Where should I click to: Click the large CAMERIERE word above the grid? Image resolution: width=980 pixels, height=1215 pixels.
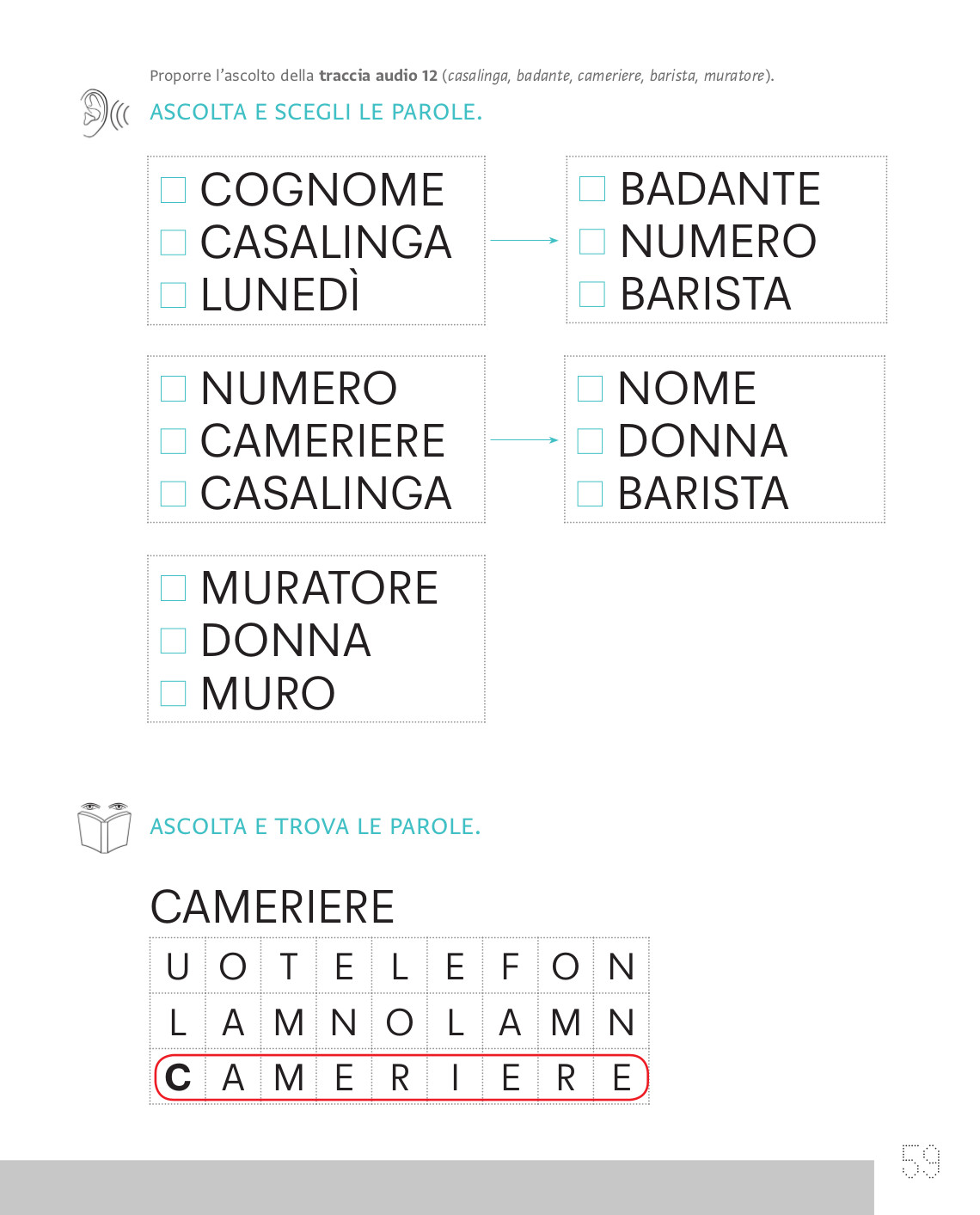273,907
